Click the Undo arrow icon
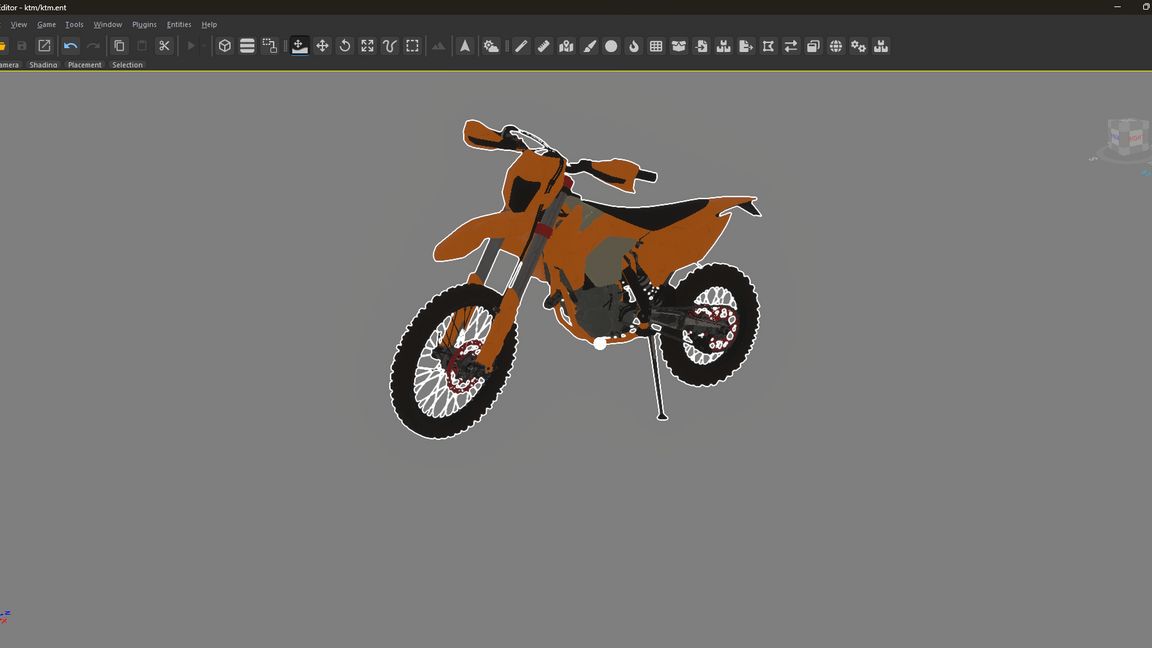Viewport: 1152px width, 648px height. click(70, 46)
